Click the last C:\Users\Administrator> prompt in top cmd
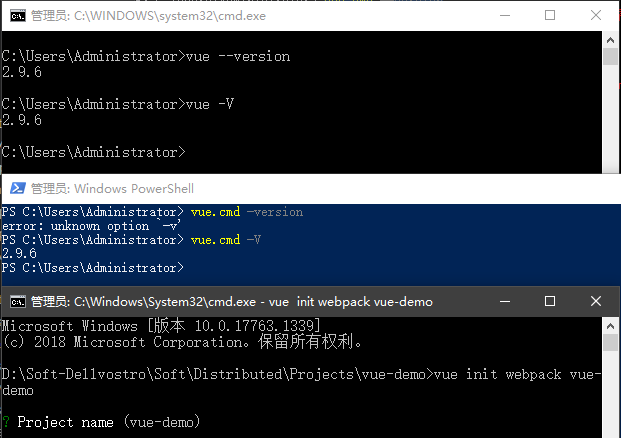 click(93, 152)
